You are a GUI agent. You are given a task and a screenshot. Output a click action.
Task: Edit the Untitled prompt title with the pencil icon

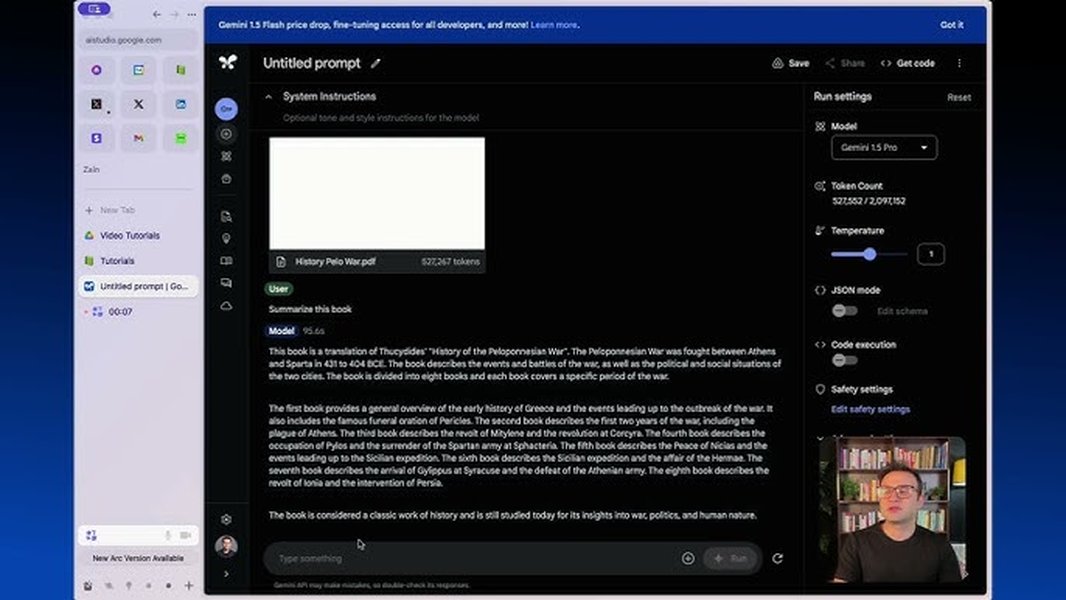point(375,63)
